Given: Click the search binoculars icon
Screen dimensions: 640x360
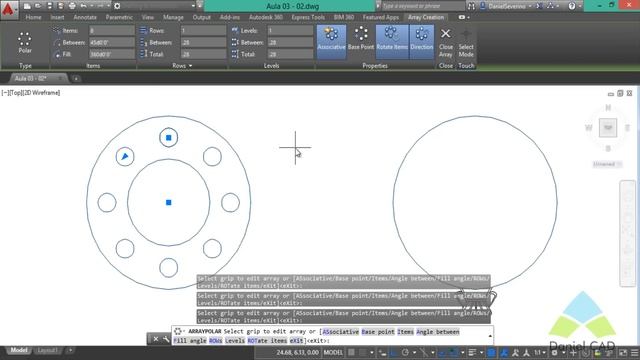Looking at the screenshot, I should point(471,6).
